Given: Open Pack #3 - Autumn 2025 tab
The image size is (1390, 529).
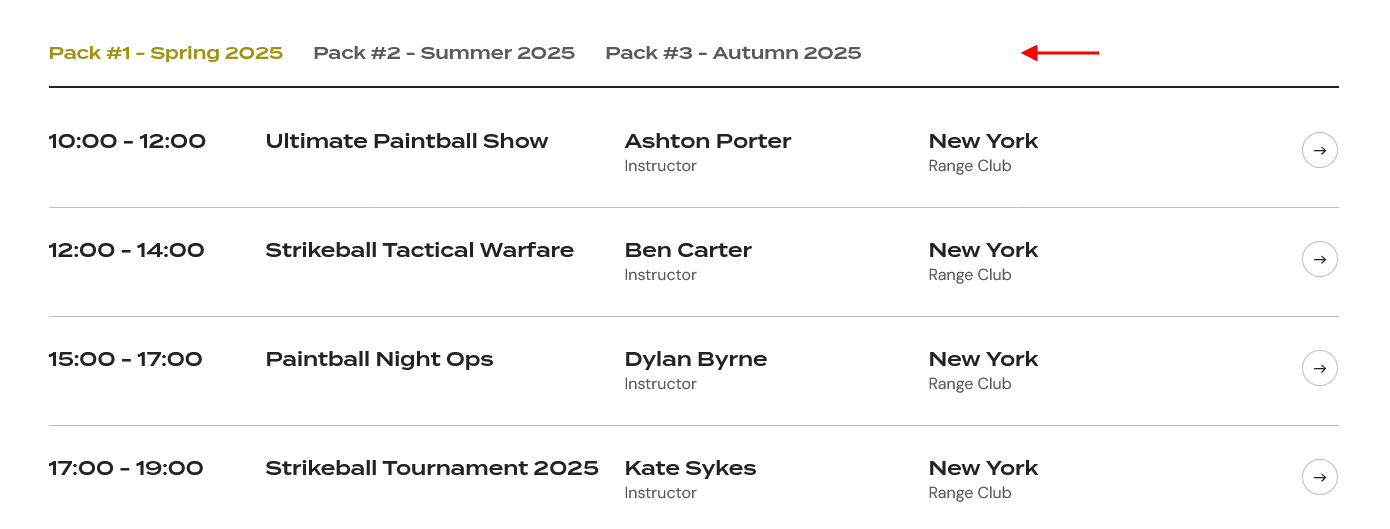Looking at the screenshot, I should click(733, 53).
